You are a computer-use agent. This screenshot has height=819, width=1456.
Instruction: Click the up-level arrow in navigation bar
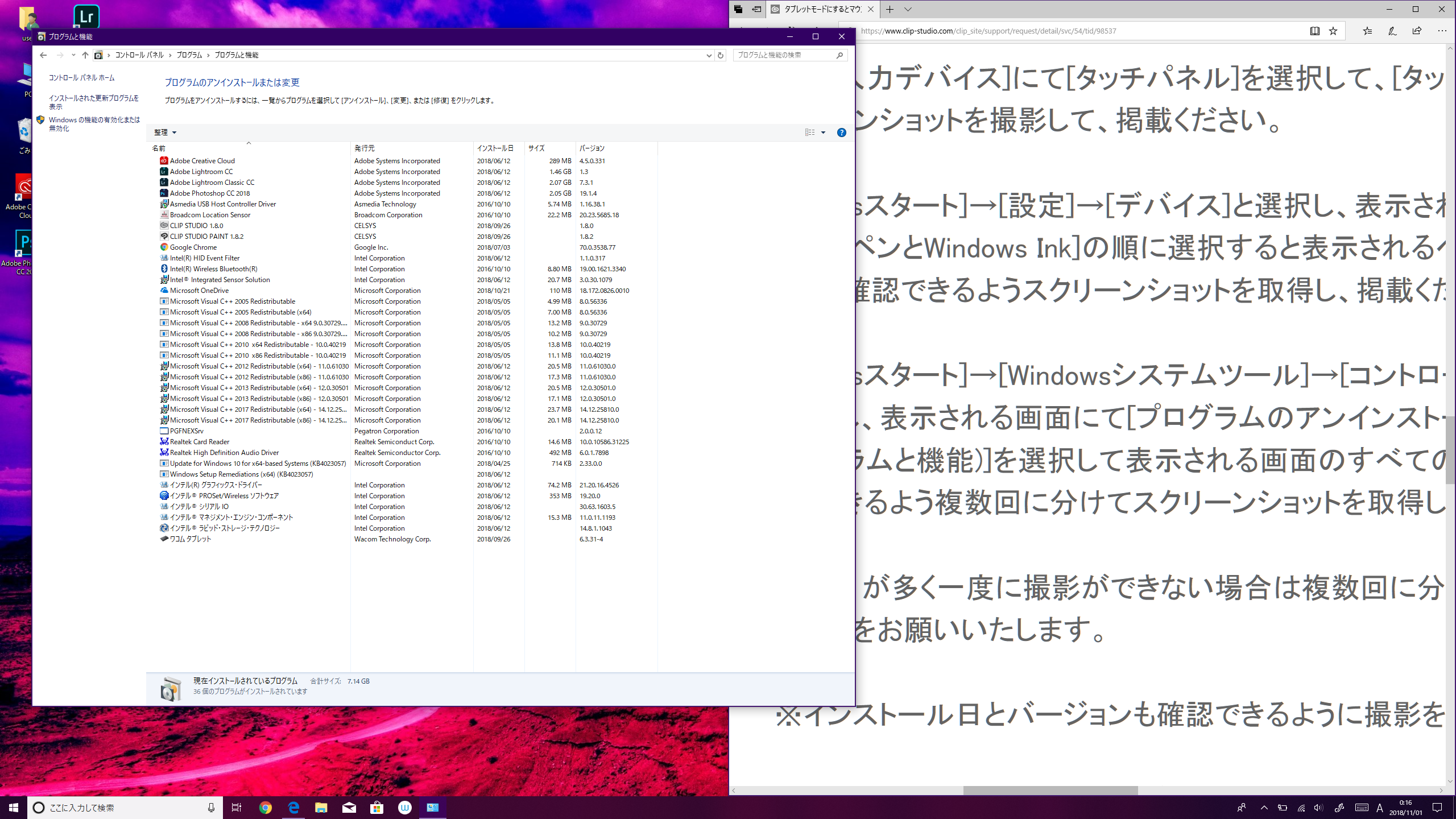click(x=85, y=55)
